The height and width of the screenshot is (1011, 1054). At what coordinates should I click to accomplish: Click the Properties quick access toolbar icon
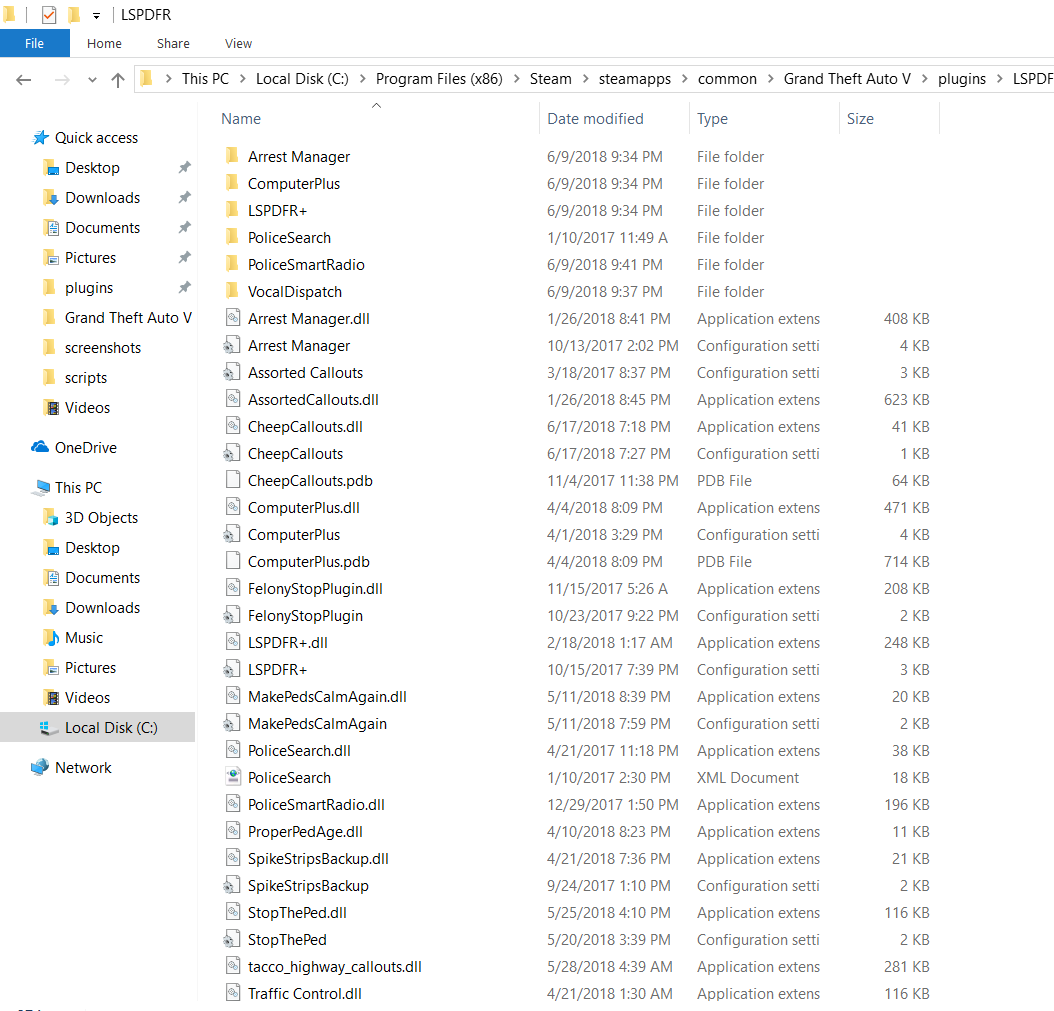point(48,14)
